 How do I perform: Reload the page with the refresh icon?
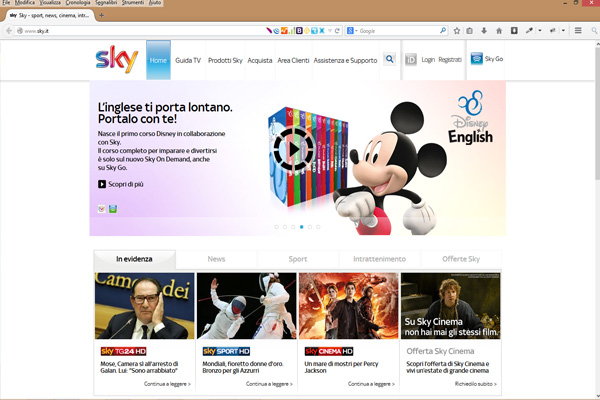tap(337, 31)
